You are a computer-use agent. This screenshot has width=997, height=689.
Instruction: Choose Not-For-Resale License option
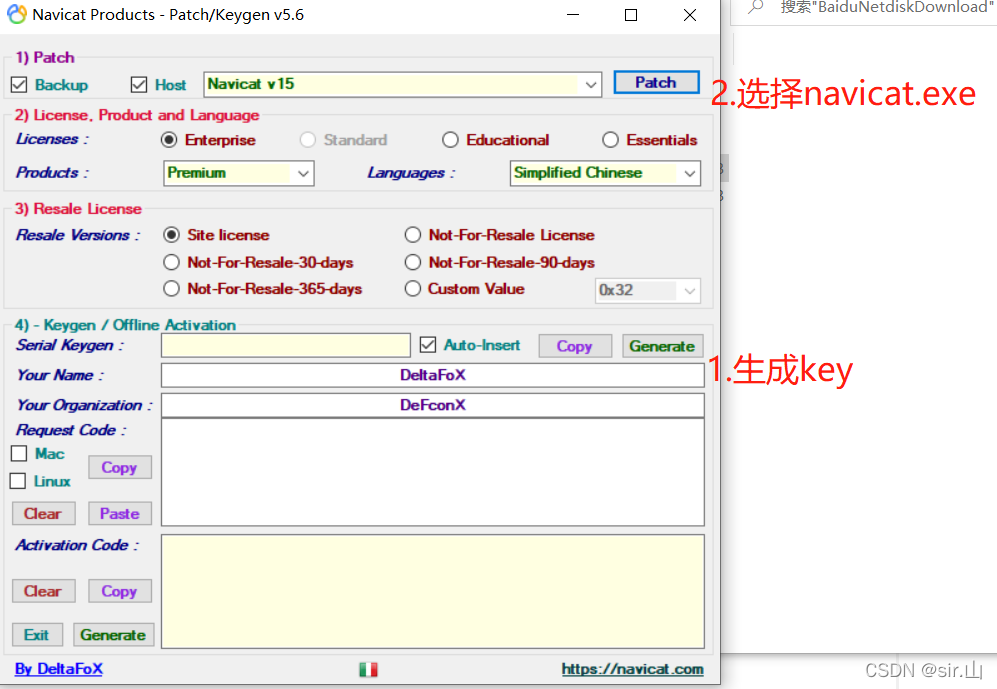pos(413,235)
